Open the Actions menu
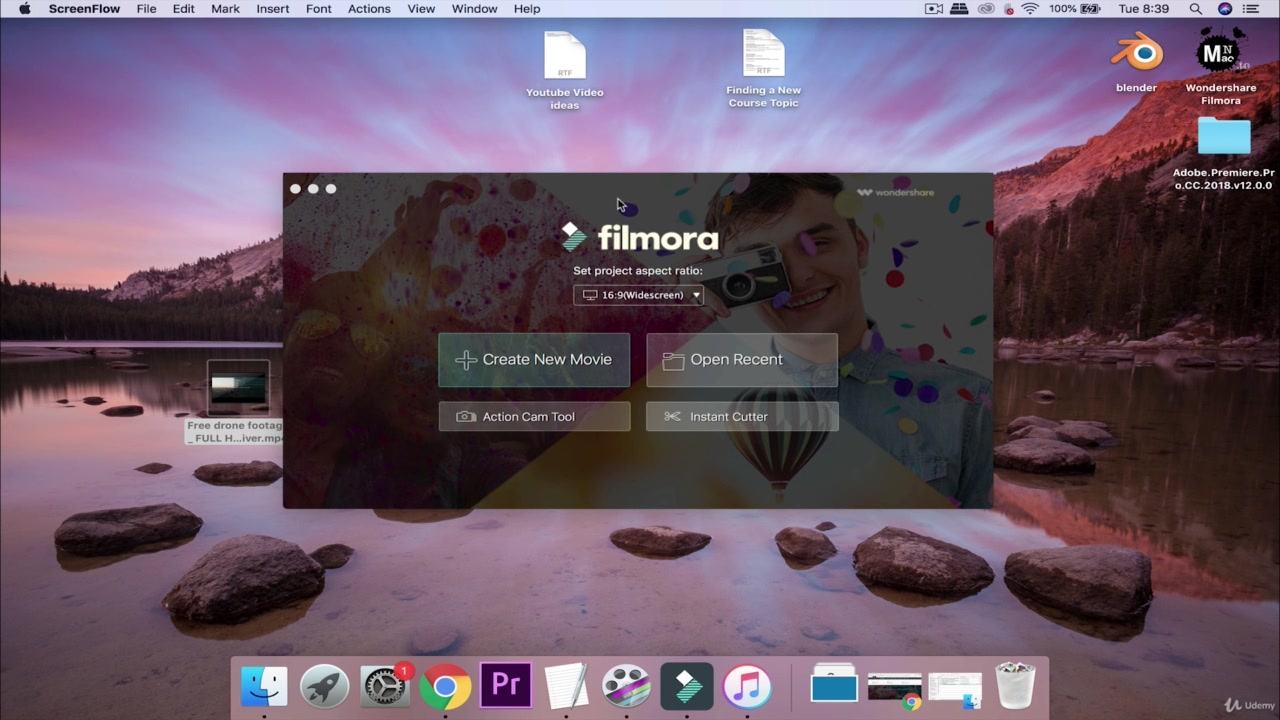This screenshot has width=1280, height=720. point(369,9)
